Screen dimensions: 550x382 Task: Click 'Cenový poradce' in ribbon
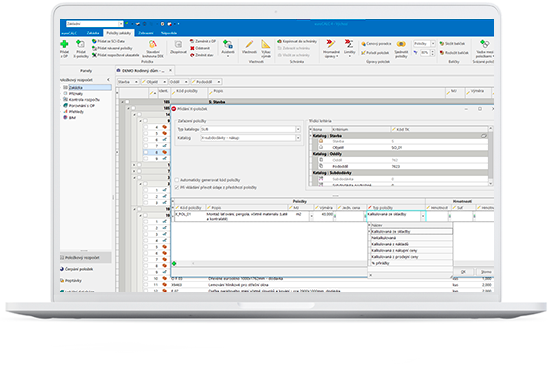point(376,44)
